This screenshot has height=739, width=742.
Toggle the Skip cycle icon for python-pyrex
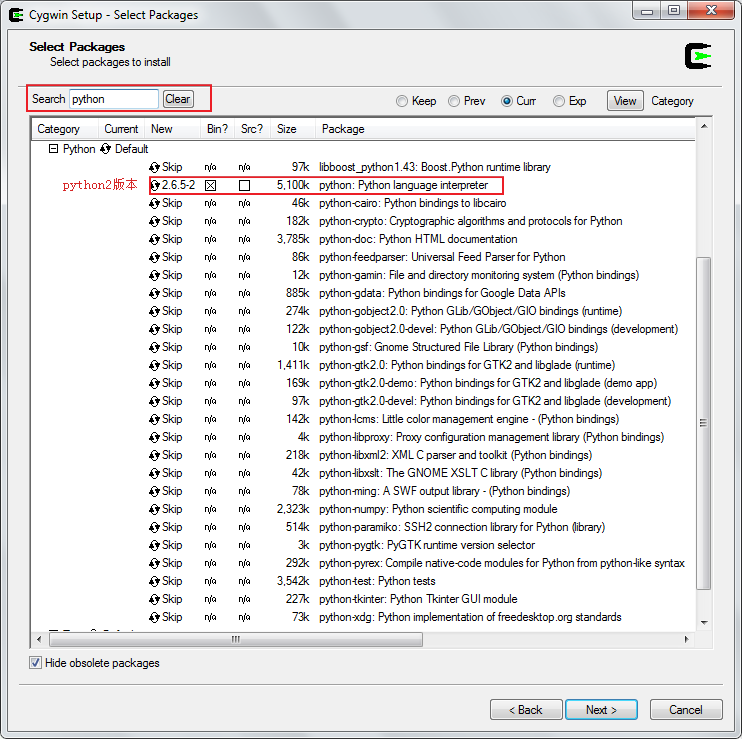[x=154, y=563]
